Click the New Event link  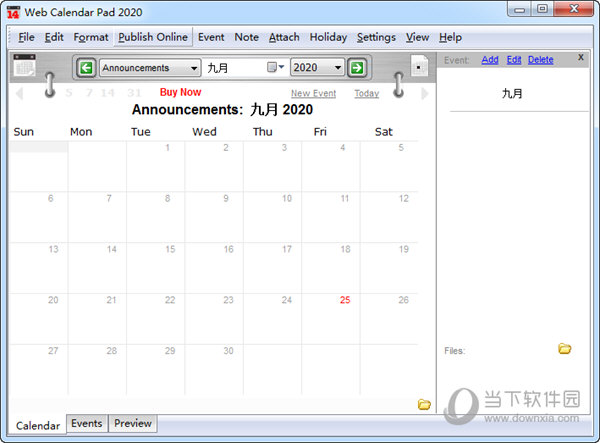coord(313,93)
